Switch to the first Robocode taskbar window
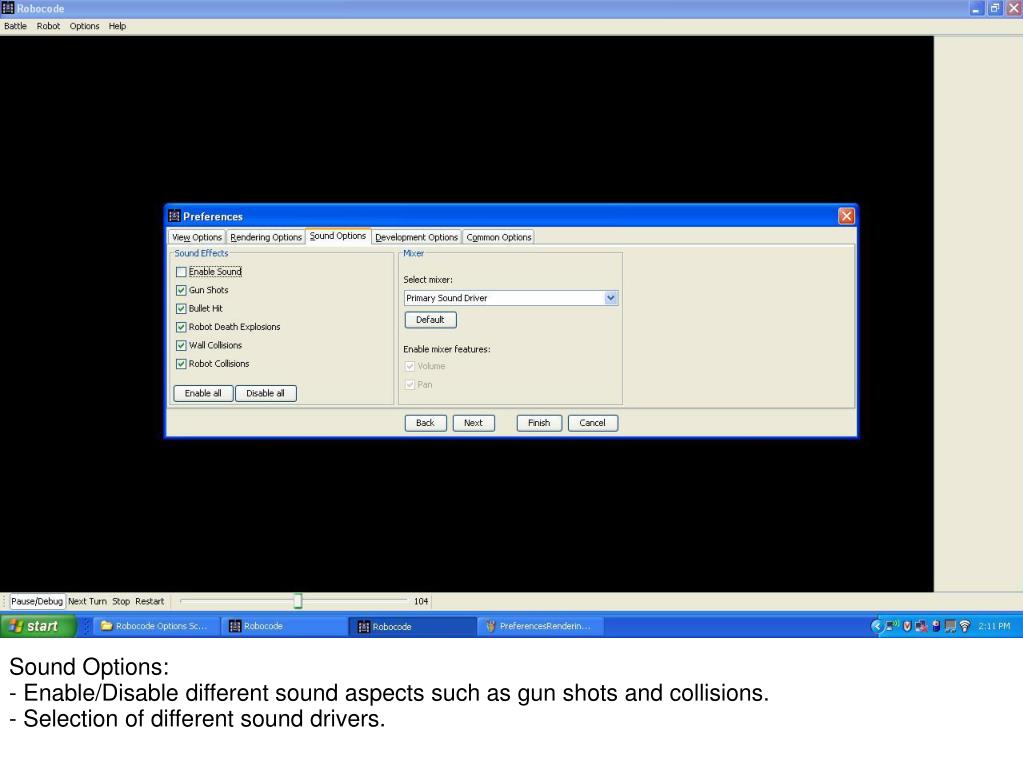This screenshot has height=767, width=1023. point(282,626)
